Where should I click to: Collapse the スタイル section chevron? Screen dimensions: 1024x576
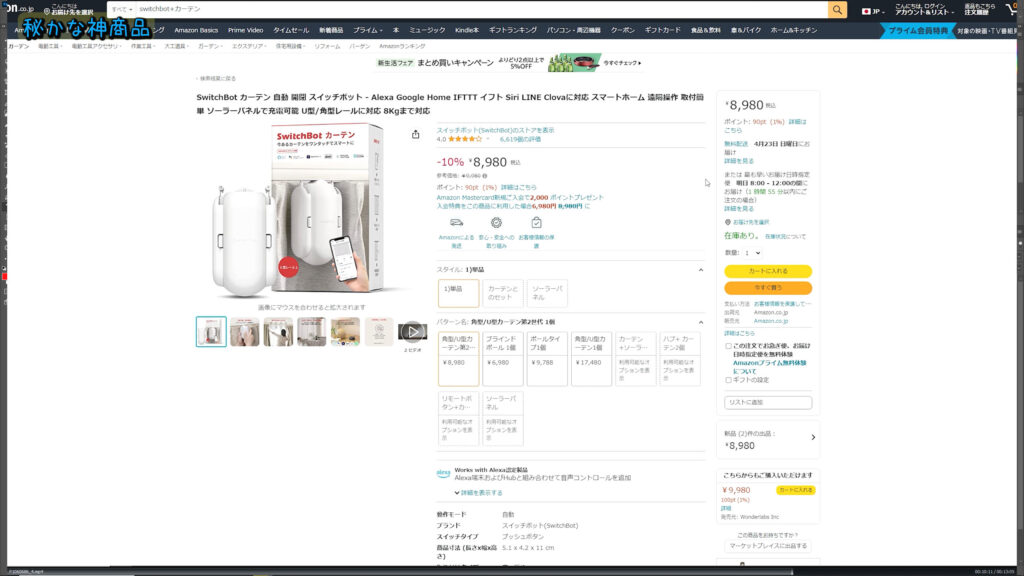coord(700,269)
